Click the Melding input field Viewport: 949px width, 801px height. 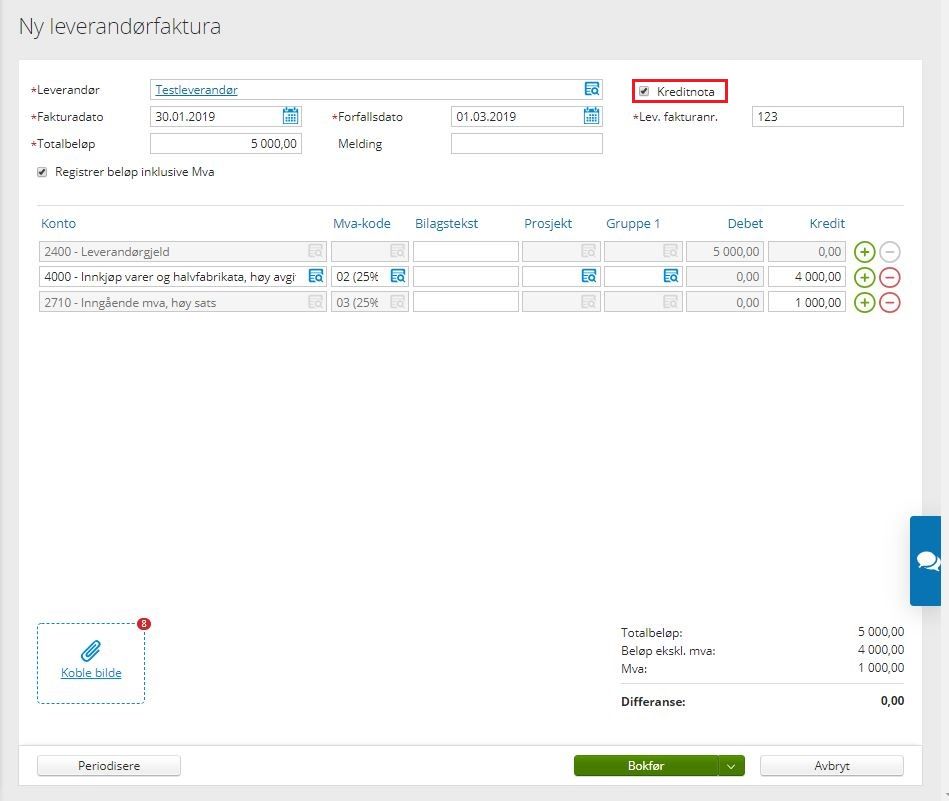pyautogui.click(x=527, y=143)
